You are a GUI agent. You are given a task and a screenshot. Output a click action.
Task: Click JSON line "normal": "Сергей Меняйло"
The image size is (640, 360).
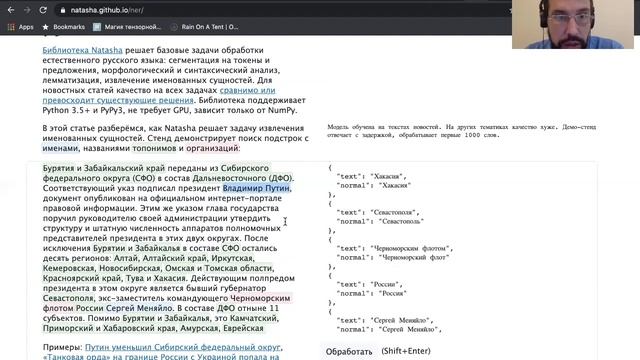point(389,329)
